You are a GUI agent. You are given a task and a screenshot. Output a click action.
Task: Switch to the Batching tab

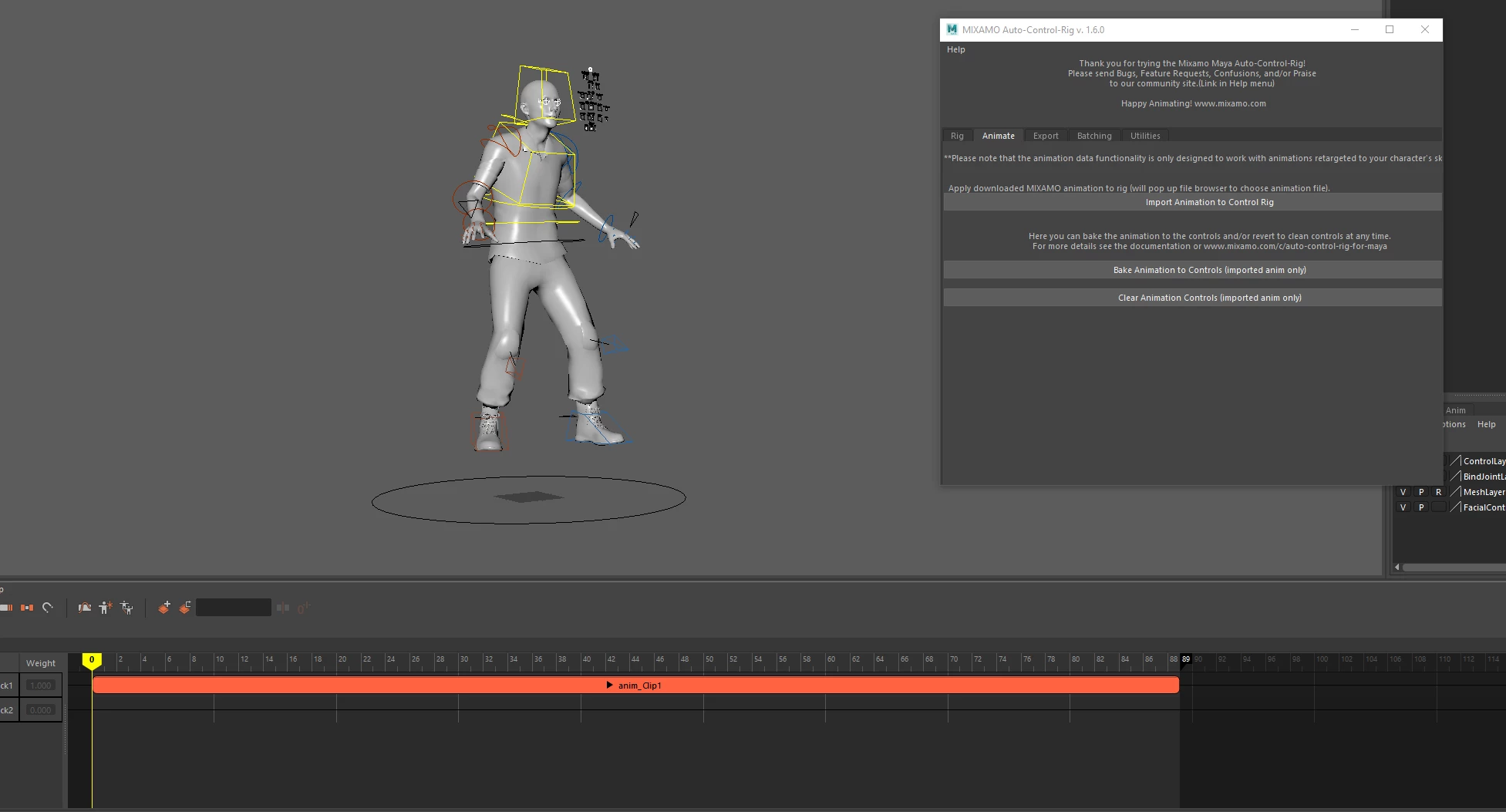[x=1094, y=136]
